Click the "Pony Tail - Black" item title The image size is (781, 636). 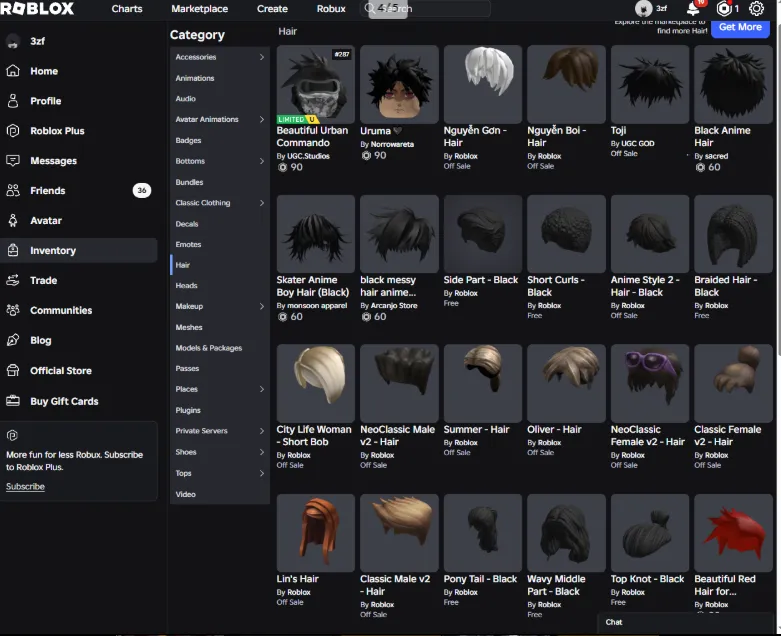point(480,579)
